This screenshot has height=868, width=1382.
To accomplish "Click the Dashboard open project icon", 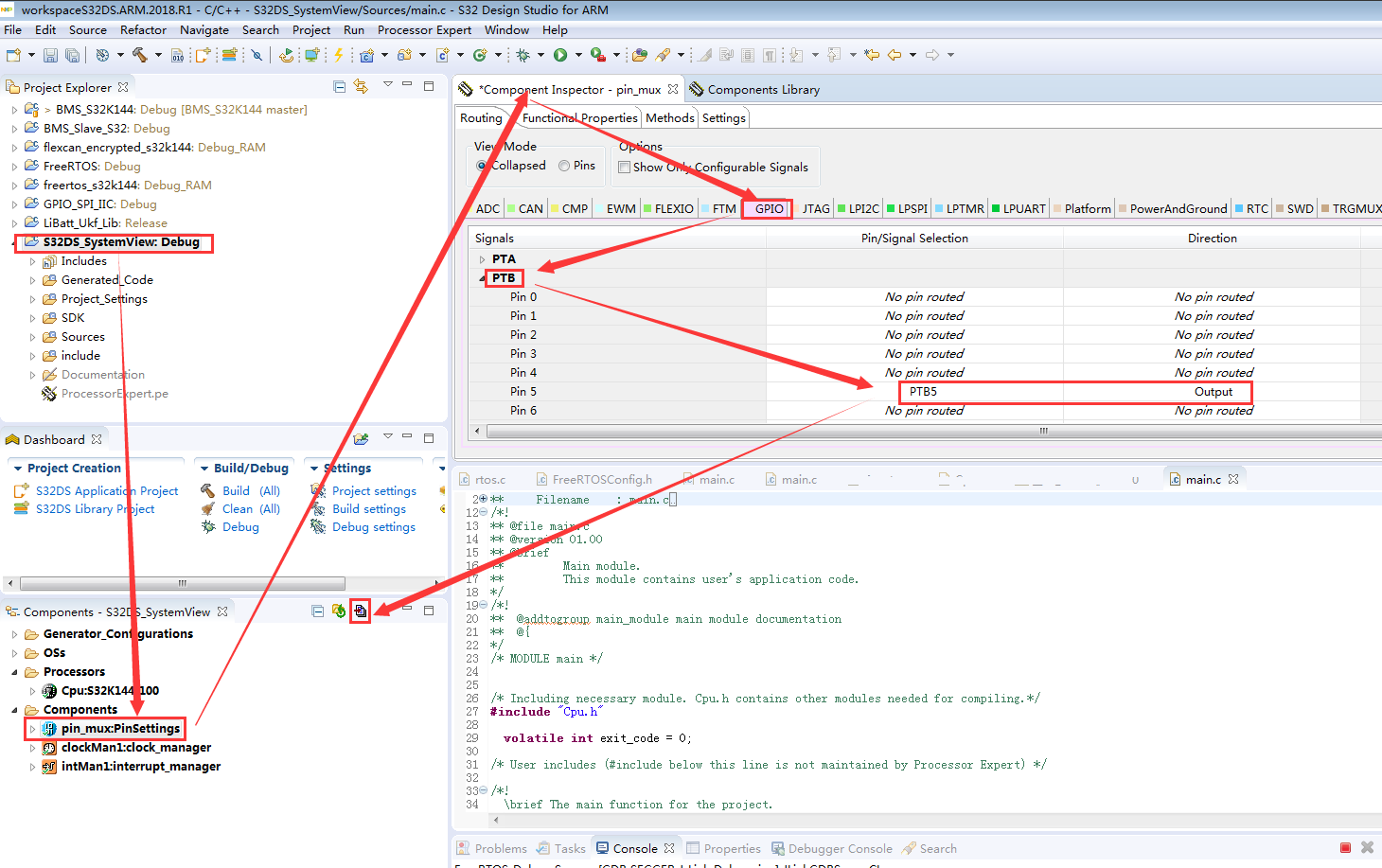I will tap(361, 438).
